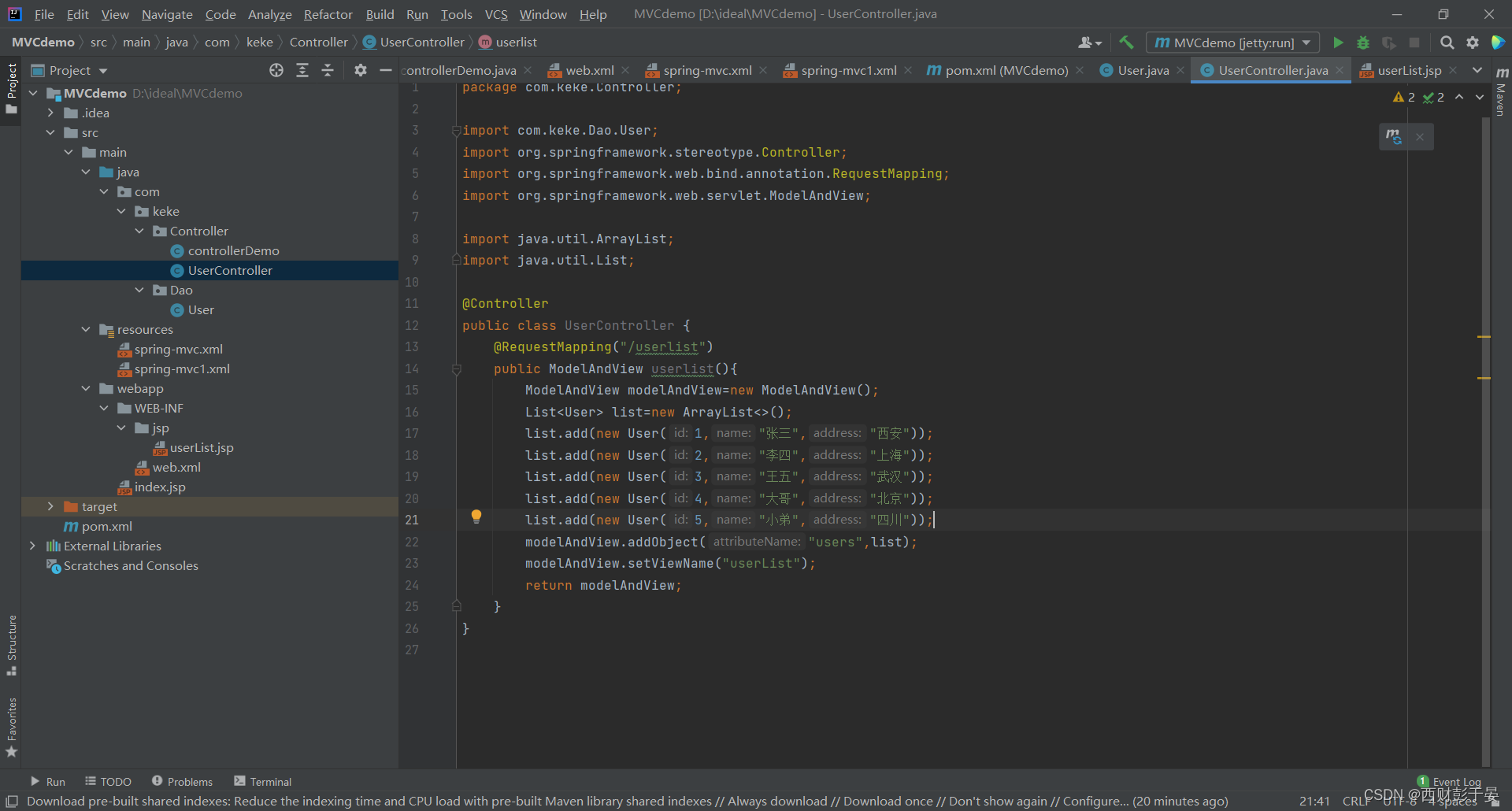Collapse the WEB-INF folder node

pyautogui.click(x=104, y=408)
